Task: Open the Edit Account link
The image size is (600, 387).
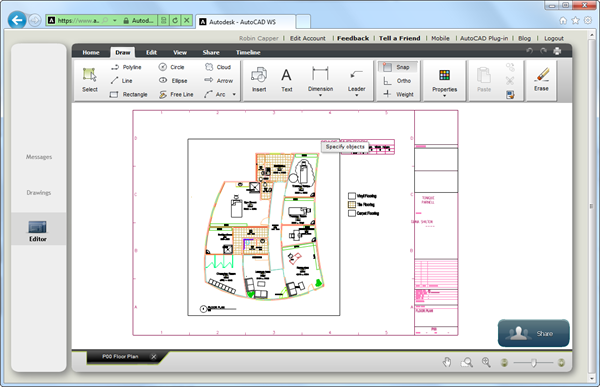Action: [x=308, y=38]
